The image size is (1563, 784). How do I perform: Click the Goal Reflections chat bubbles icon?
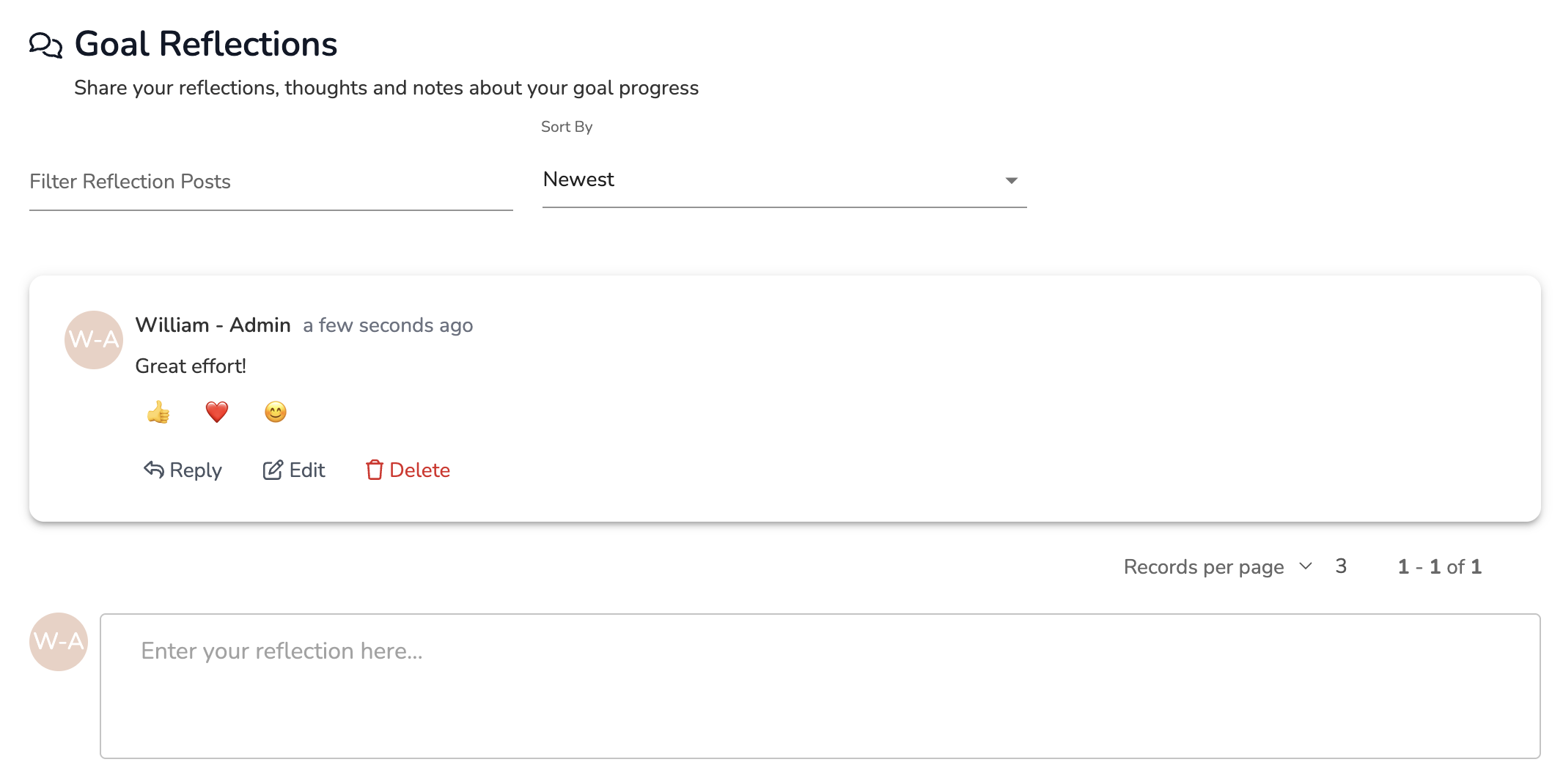coord(45,45)
